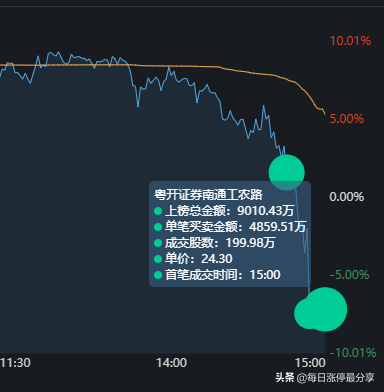Click the green dot beside 单笔买卖金额
The height and width of the screenshot is (392, 384).
(158, 227)
